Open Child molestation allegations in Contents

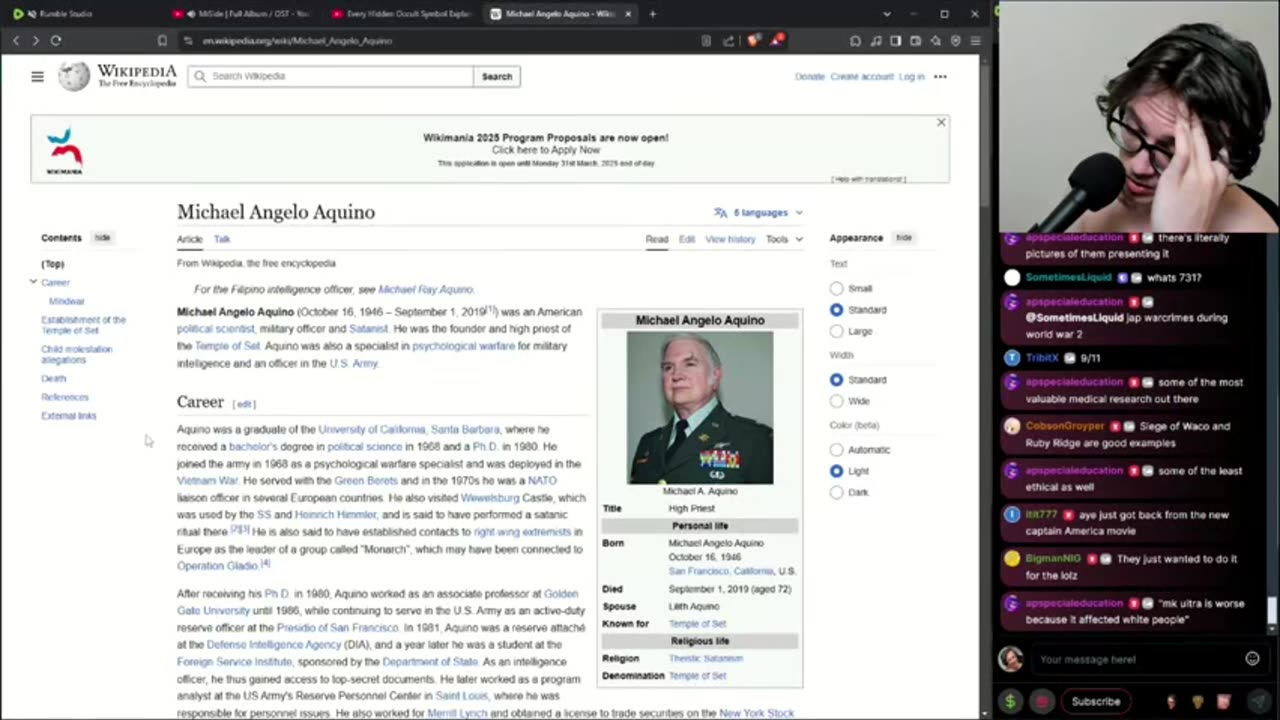(x=76, y=354)
